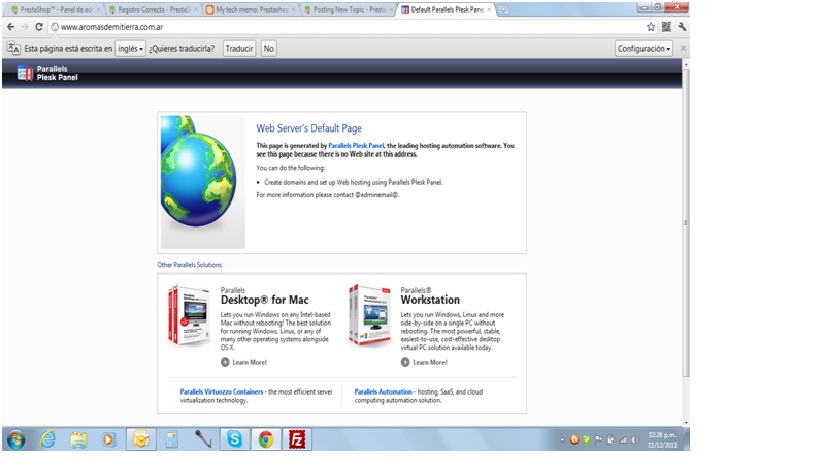The image size is (819, 460).
Task: Follow the Other Parallels Solutions link
Action: pos(190,265)
